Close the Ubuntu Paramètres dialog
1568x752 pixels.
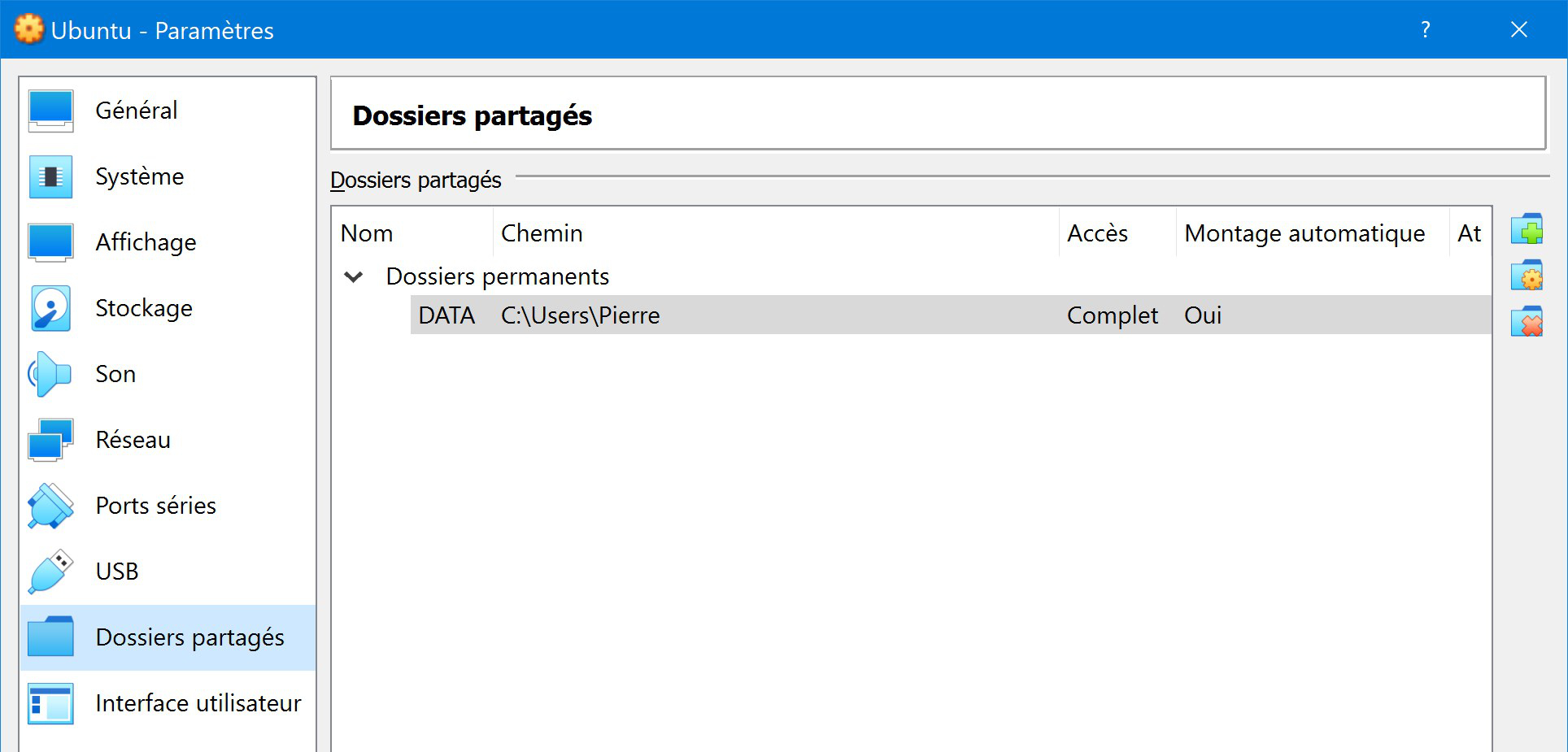(1518, 29)
